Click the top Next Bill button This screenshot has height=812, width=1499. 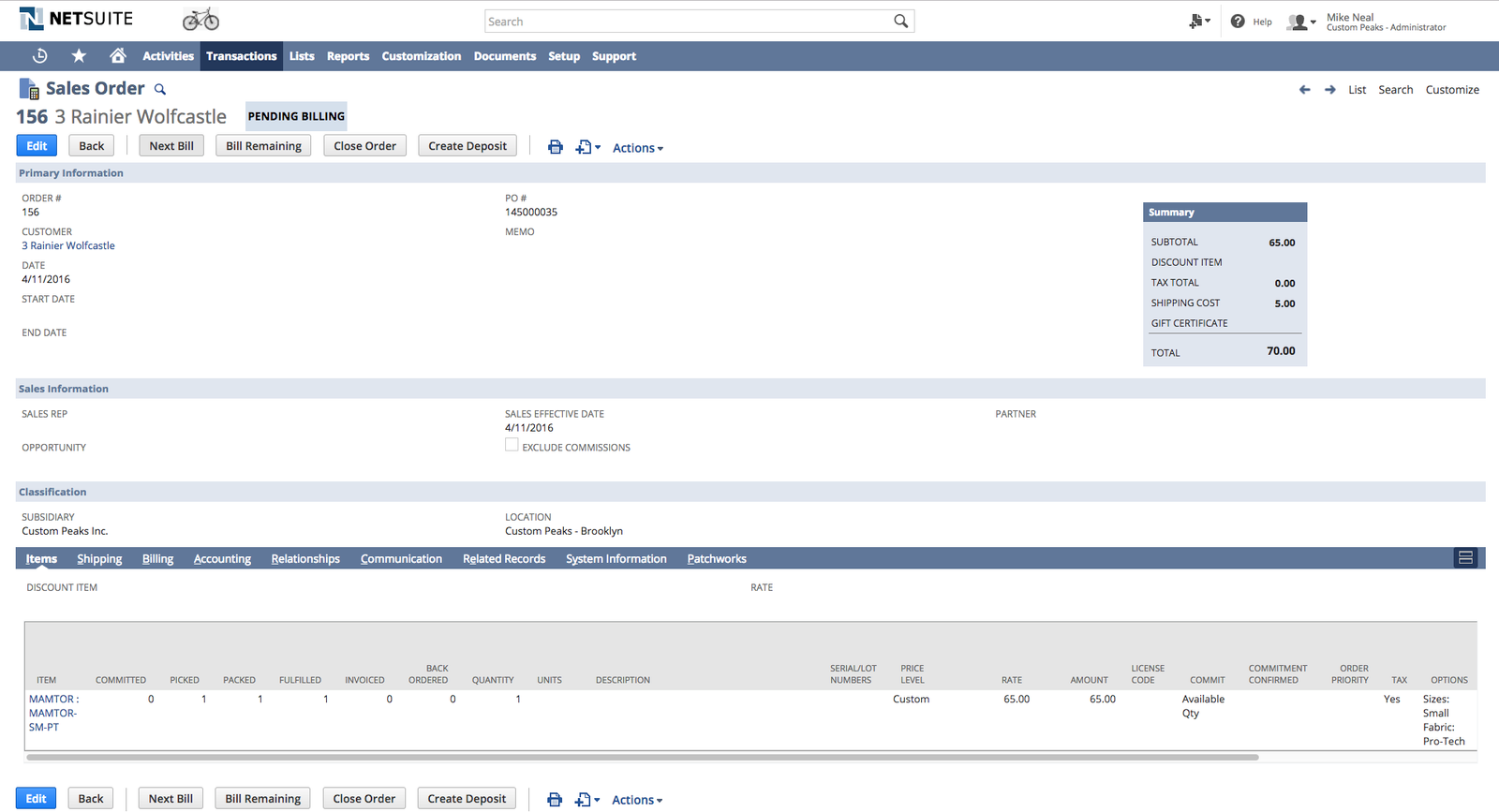coord(171,146)
